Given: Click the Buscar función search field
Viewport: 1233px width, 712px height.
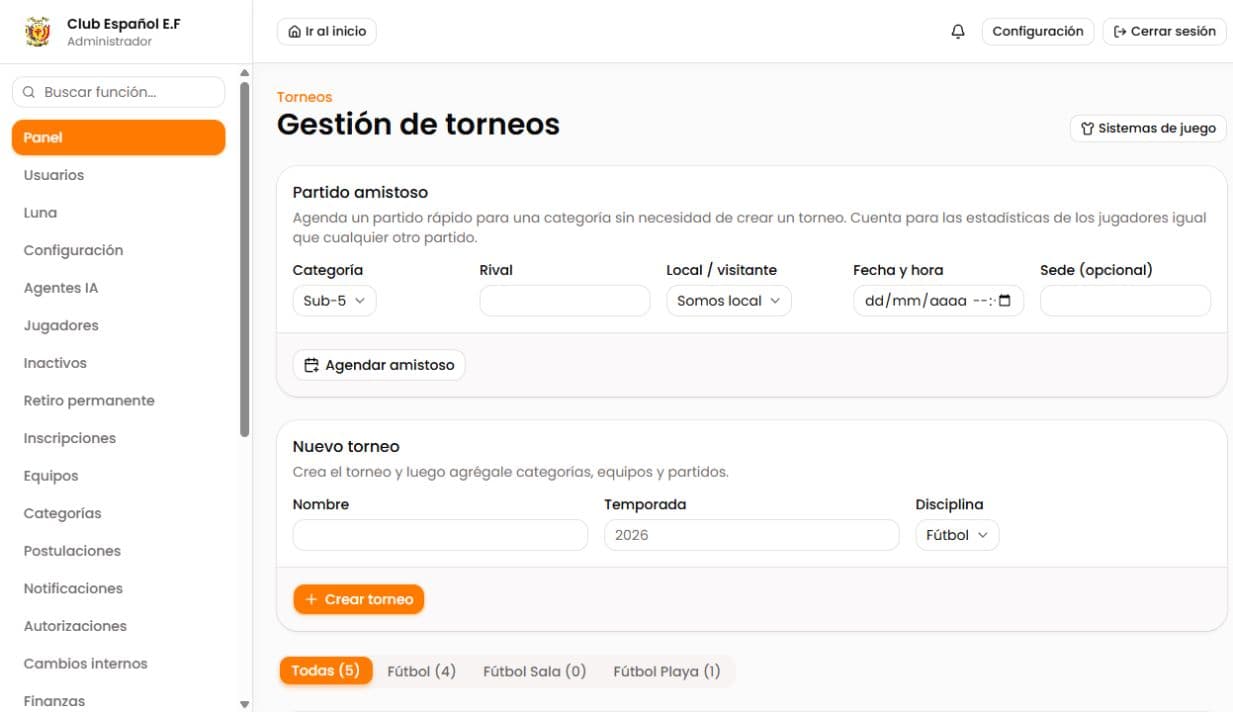Looking at the screenshot, I should click(x=118, y=92).
